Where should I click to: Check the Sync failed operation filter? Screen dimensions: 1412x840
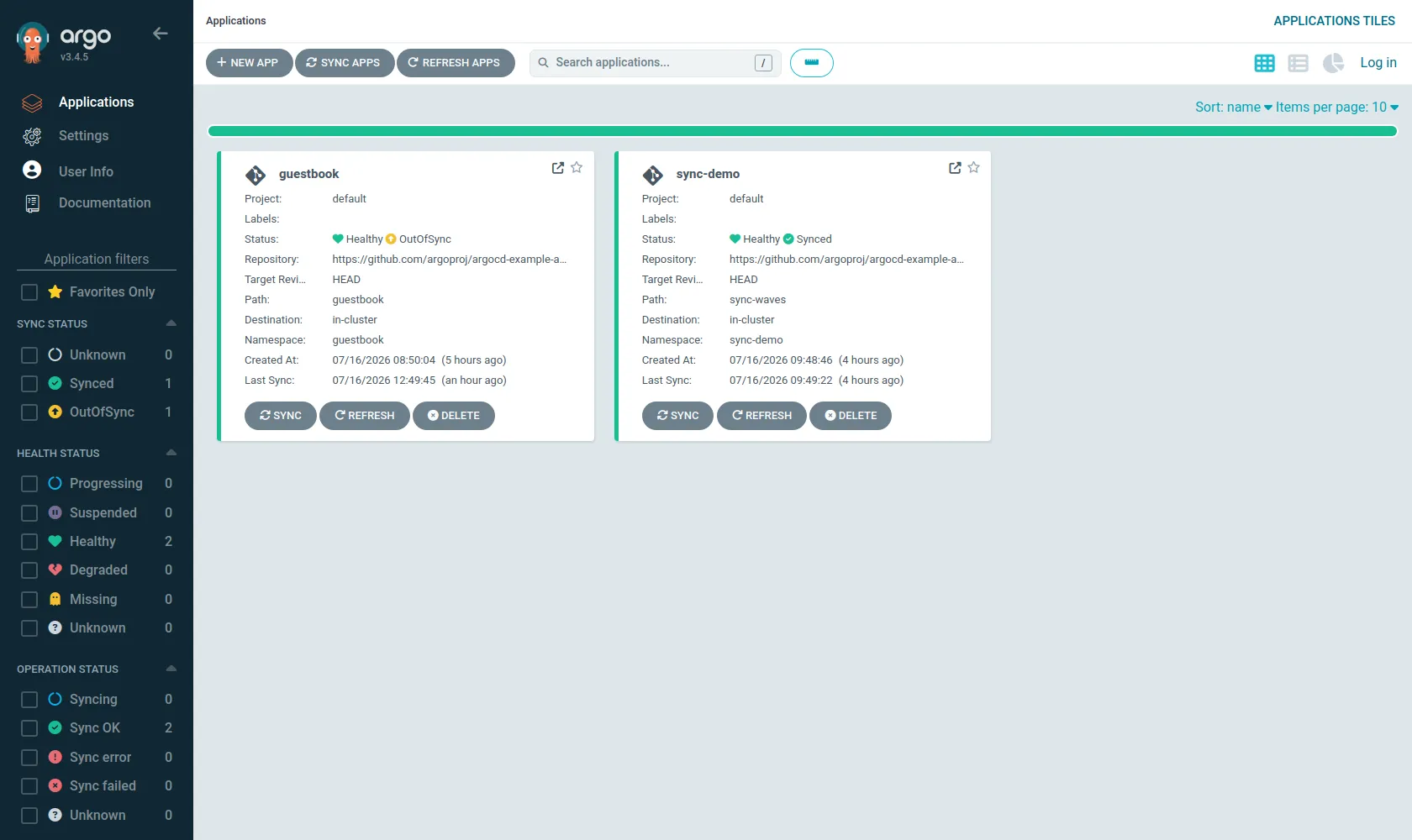pos(29,786)
